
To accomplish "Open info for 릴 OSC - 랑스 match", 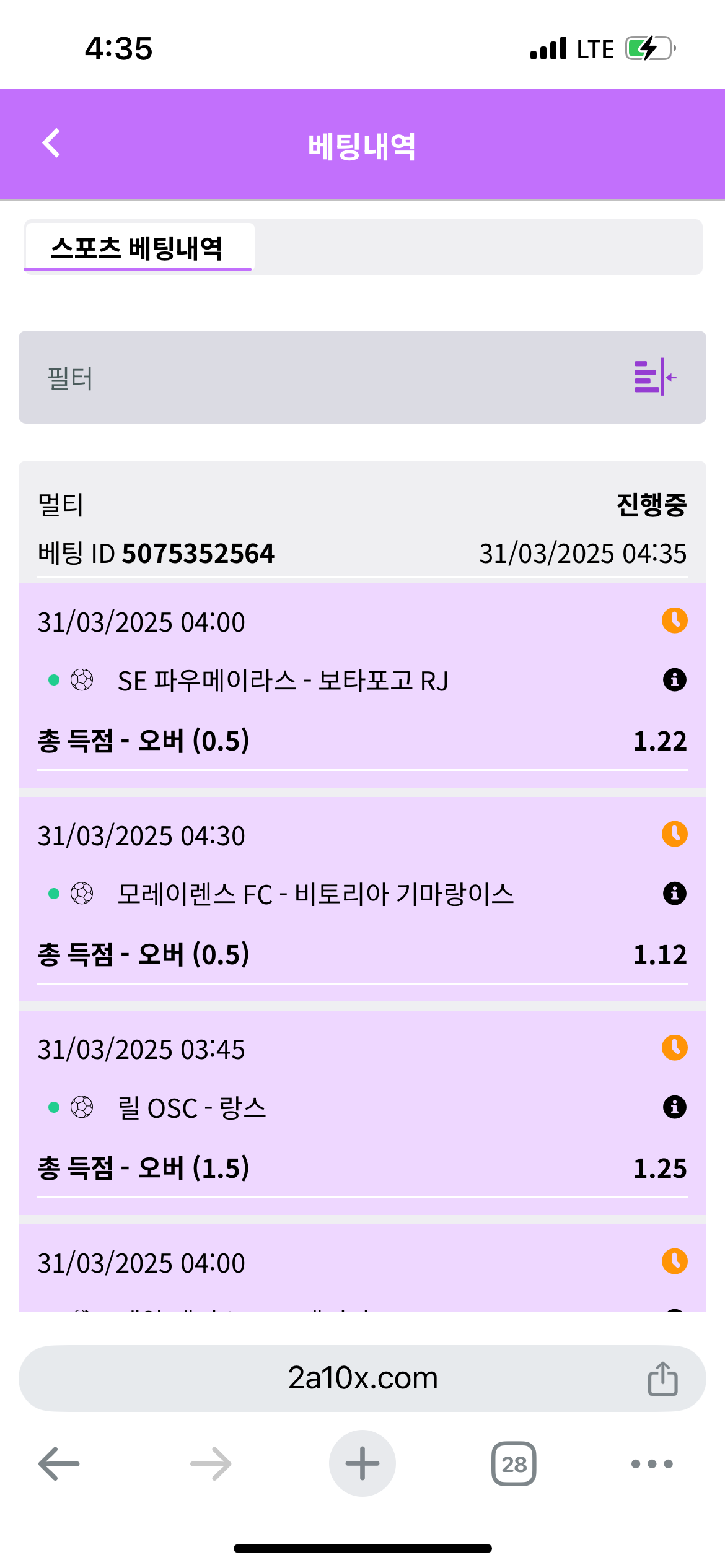I will point(674,1107).
